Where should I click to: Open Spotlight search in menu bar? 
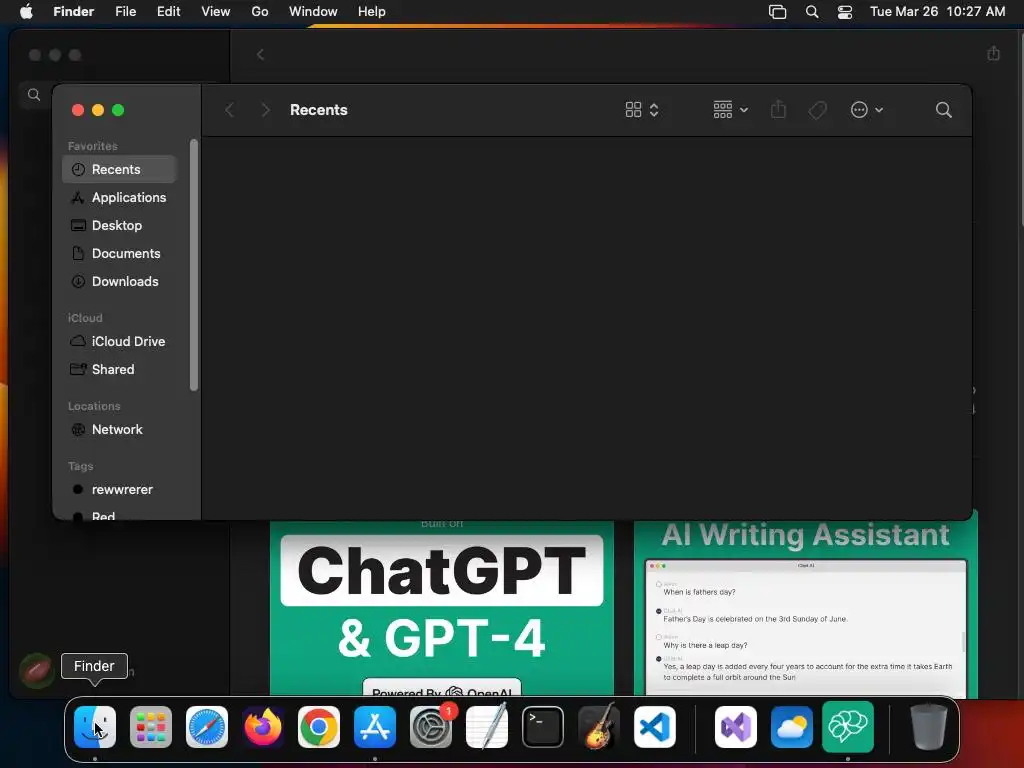[x=812, y=12]
